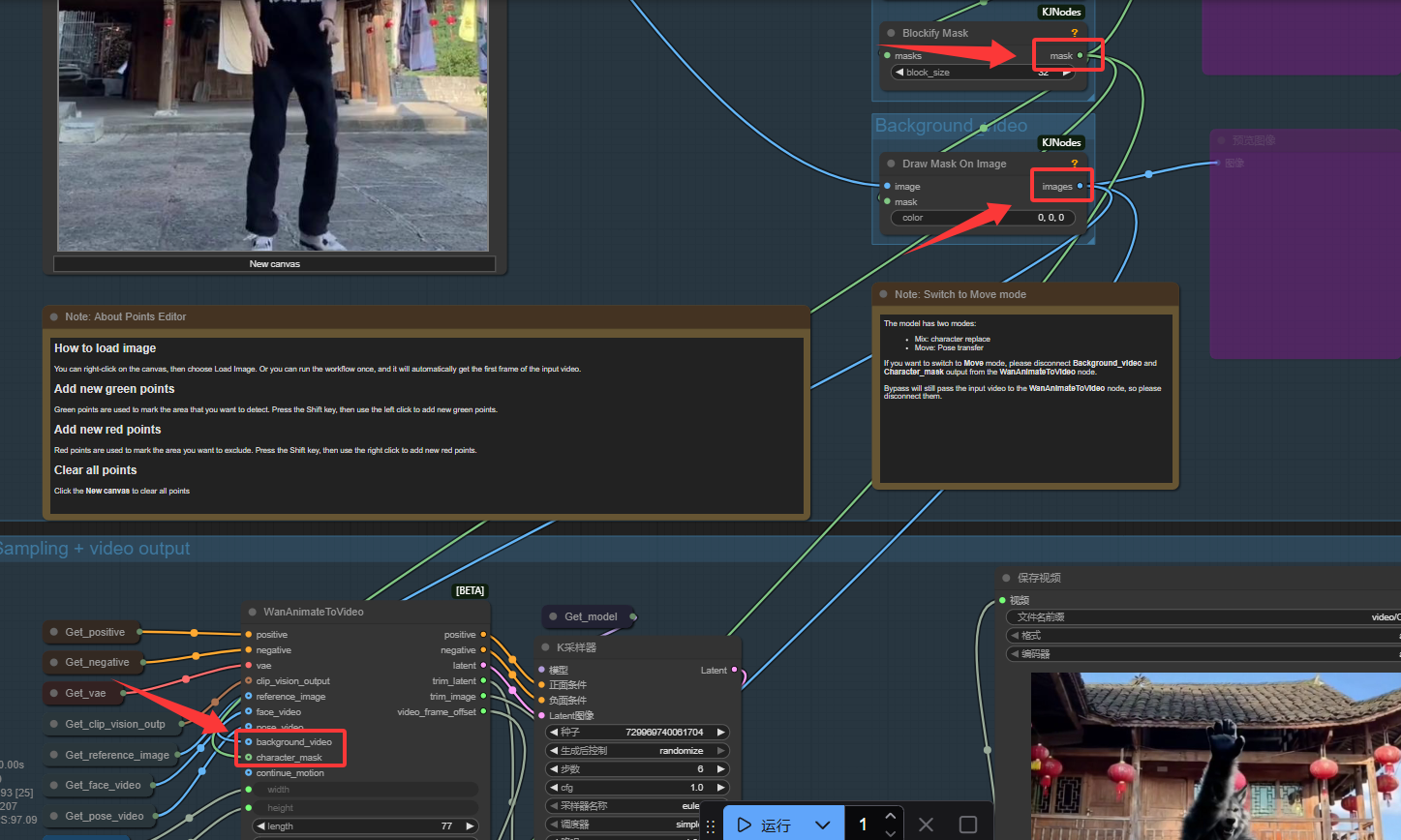
Task: Decrease length value with the left arrow
Action: 260,826
